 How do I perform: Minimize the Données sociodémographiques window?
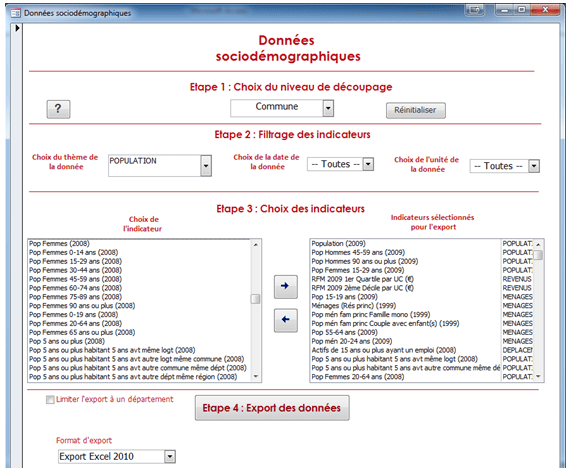pyautogui.click(x=505, y=10)
